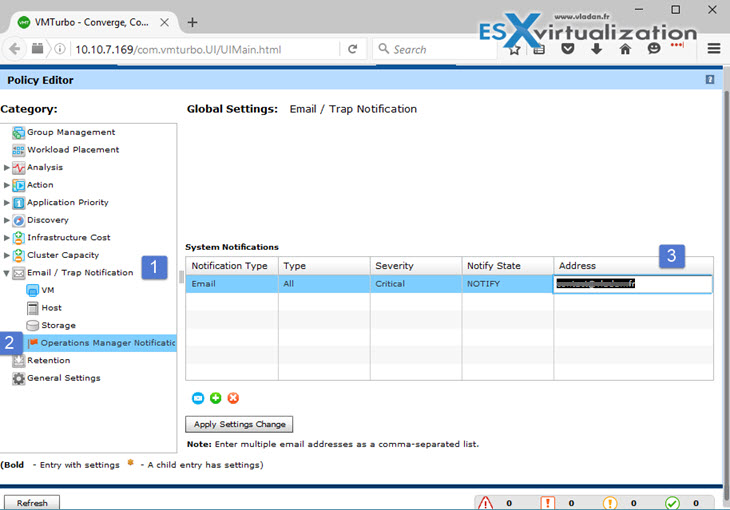
Task: Open browser downloads arrow icon
Action: (x=596, y=48)
